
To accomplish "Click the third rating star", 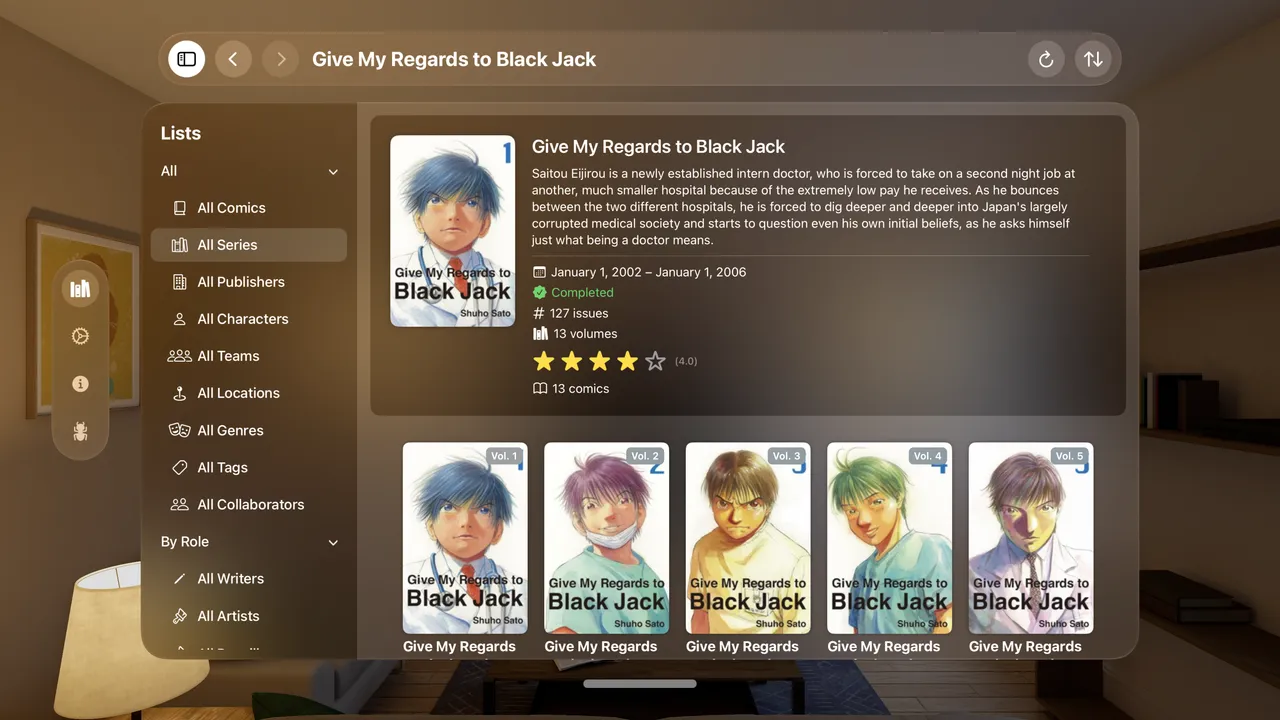I will 599,361.
